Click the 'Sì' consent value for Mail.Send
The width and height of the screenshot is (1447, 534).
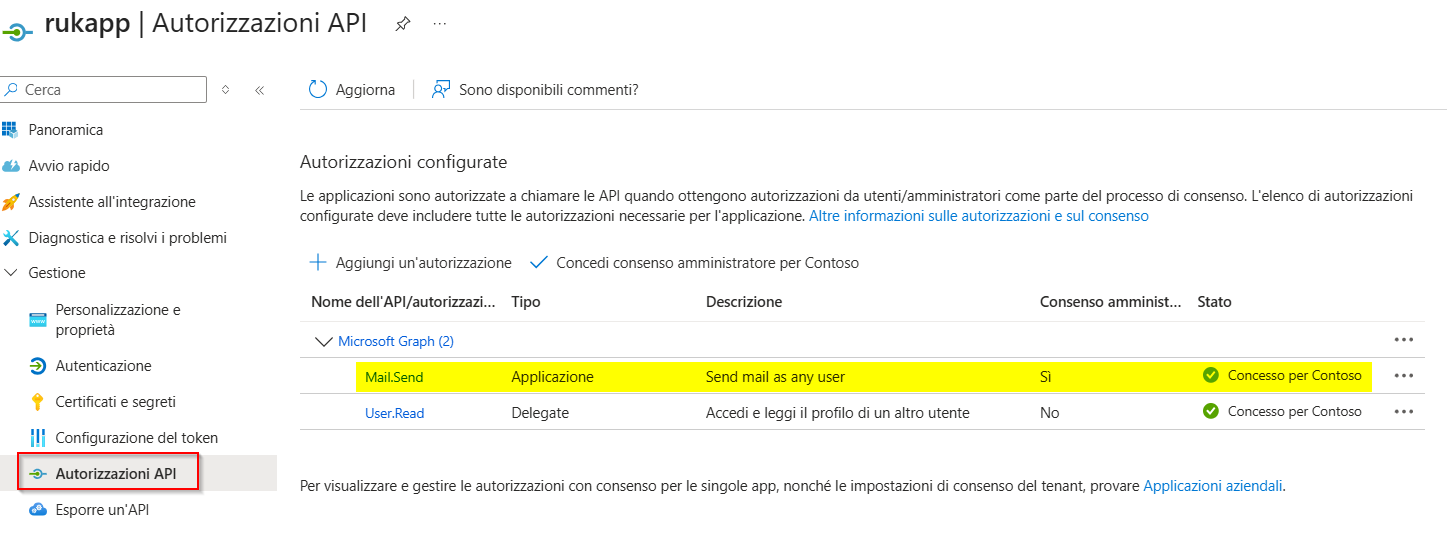(x=1046, y=377)
